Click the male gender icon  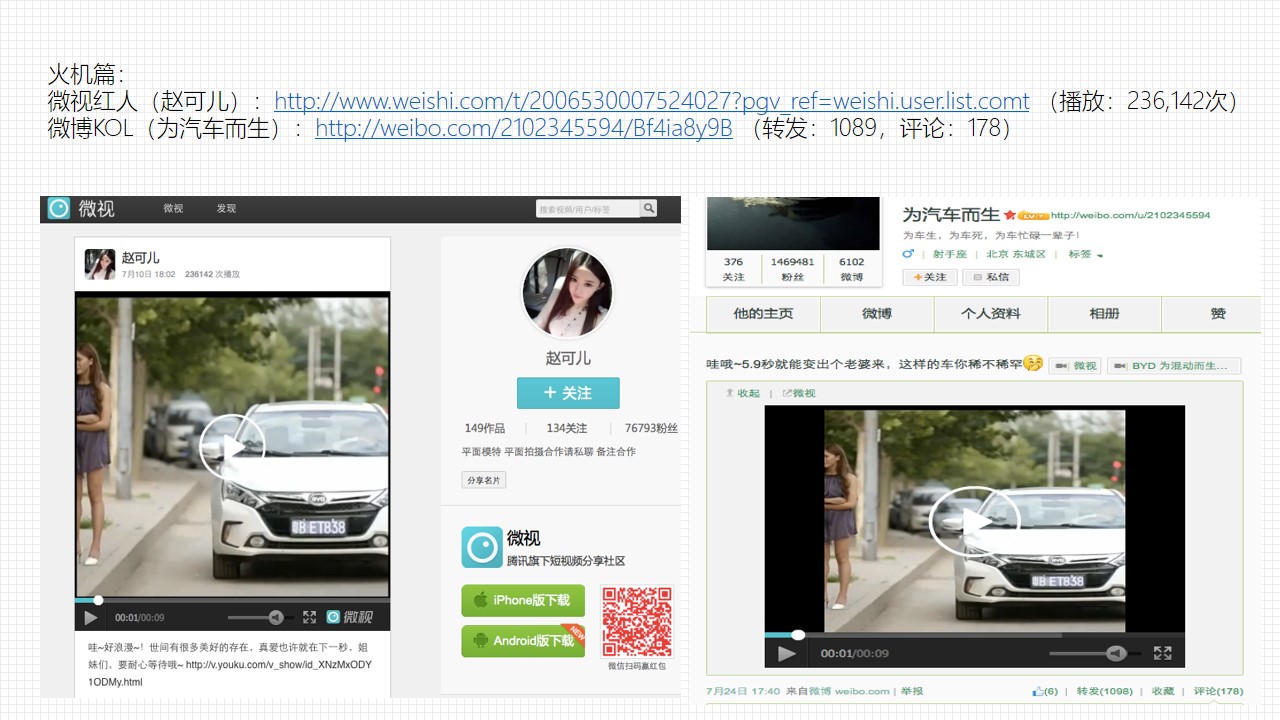pyautogui.click(x=908, y=254)
